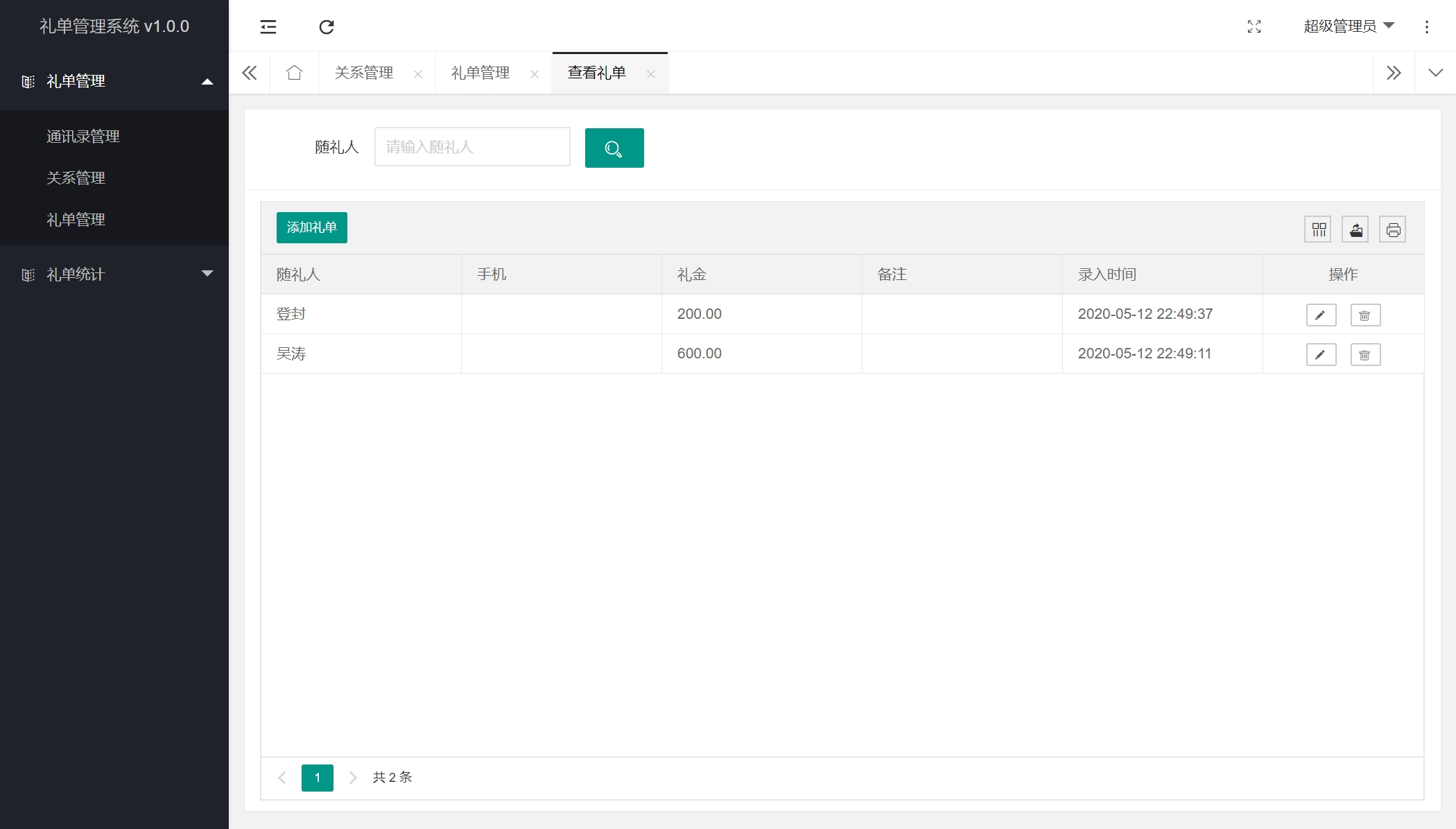Select 通讯录管理 in the sidebar
1456x829 pixels.
coord(83,137)
